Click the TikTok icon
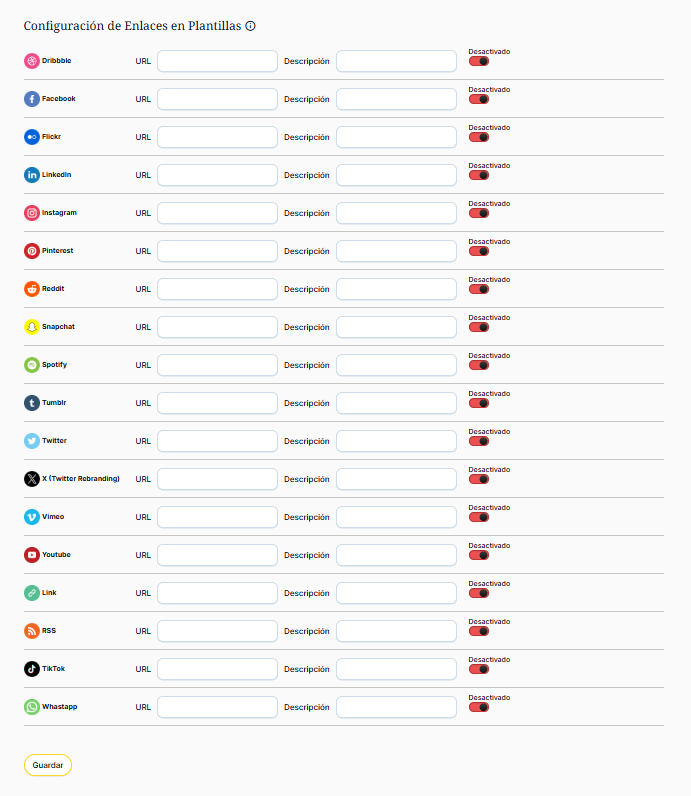The width and height of the screenshot is (691, 796). tap(32, 669)
